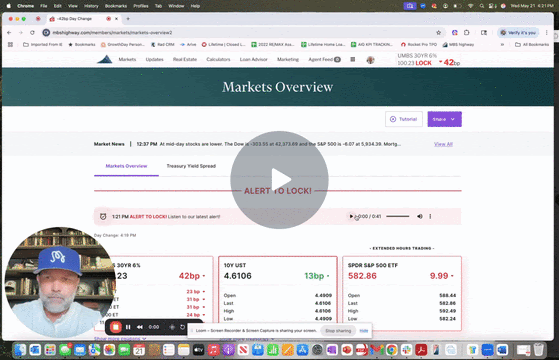
Task: Click the large video play button overlay
Action: [279, 180]
